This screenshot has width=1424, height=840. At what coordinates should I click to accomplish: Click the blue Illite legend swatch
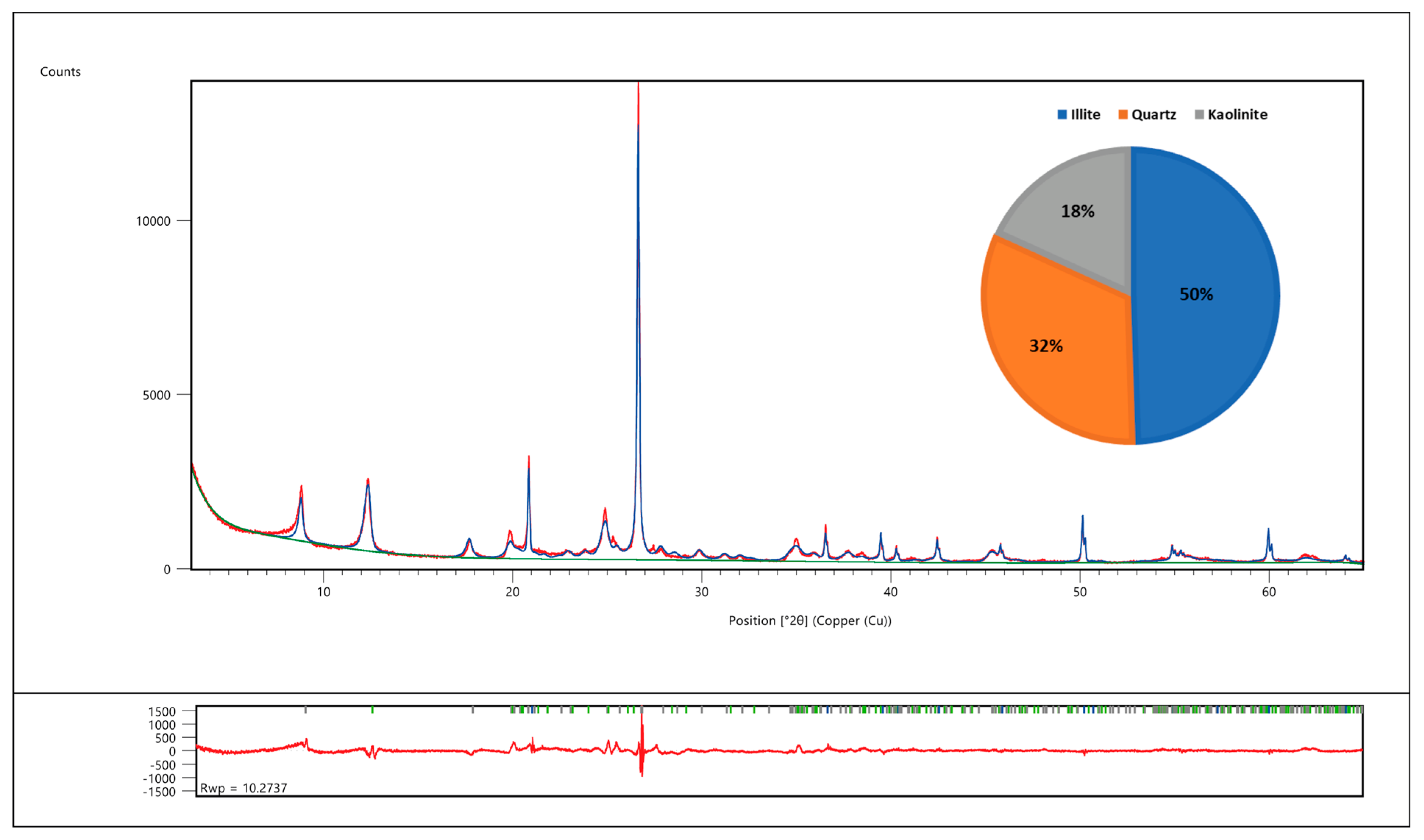(x=1062, y=114)
